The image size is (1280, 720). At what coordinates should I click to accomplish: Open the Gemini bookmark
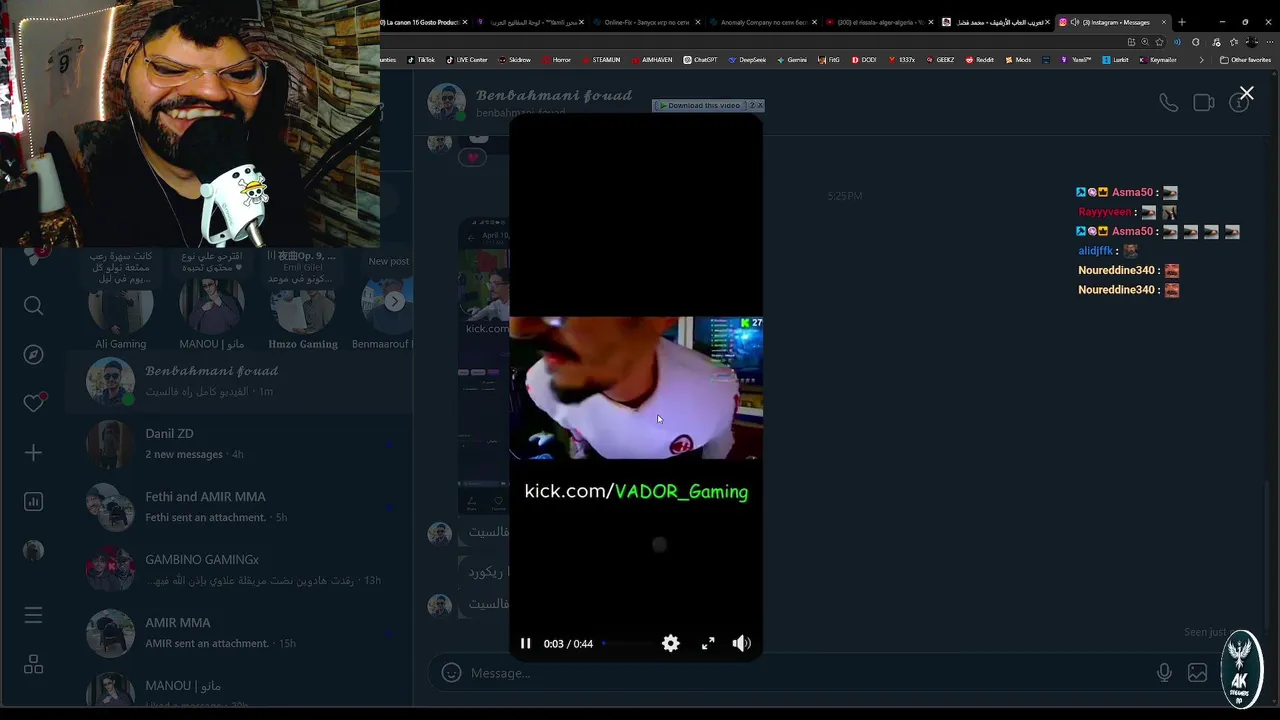791,60
